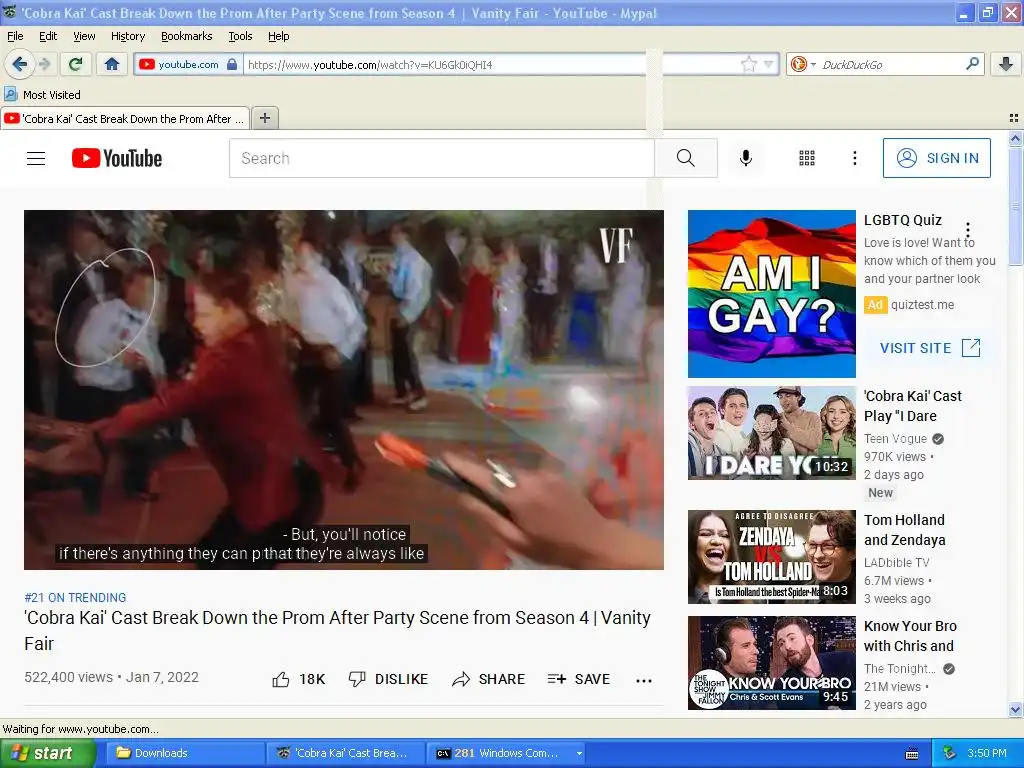
Task: Click the YouTube search magnifier button
Action: tap(686, 158)
